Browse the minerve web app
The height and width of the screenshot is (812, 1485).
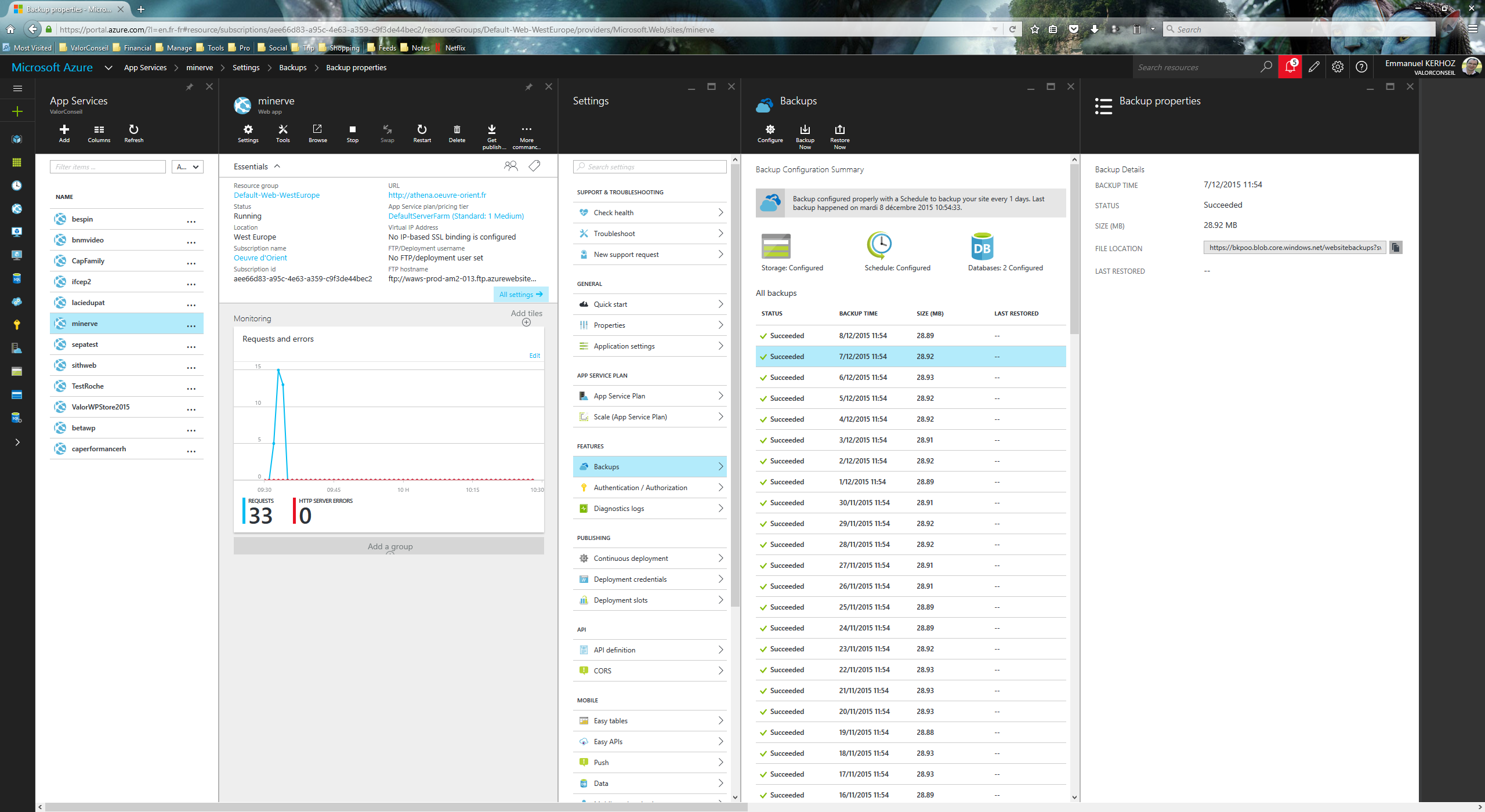coord(318,133)
